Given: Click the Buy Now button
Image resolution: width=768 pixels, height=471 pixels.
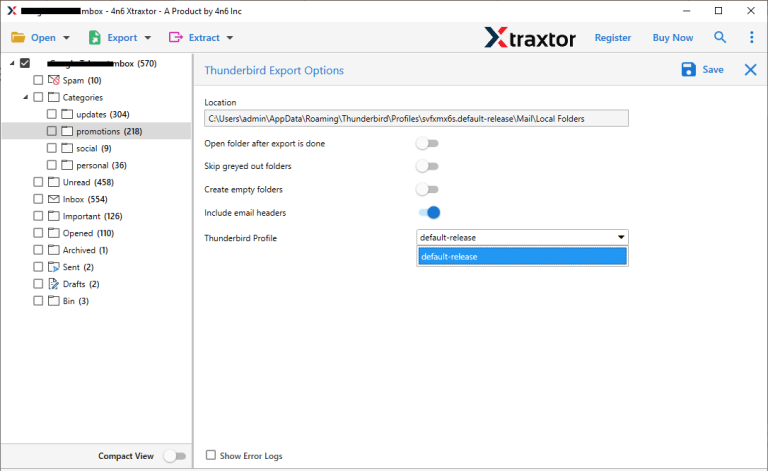Looking at the screenshot, I should tap(672, 38).
